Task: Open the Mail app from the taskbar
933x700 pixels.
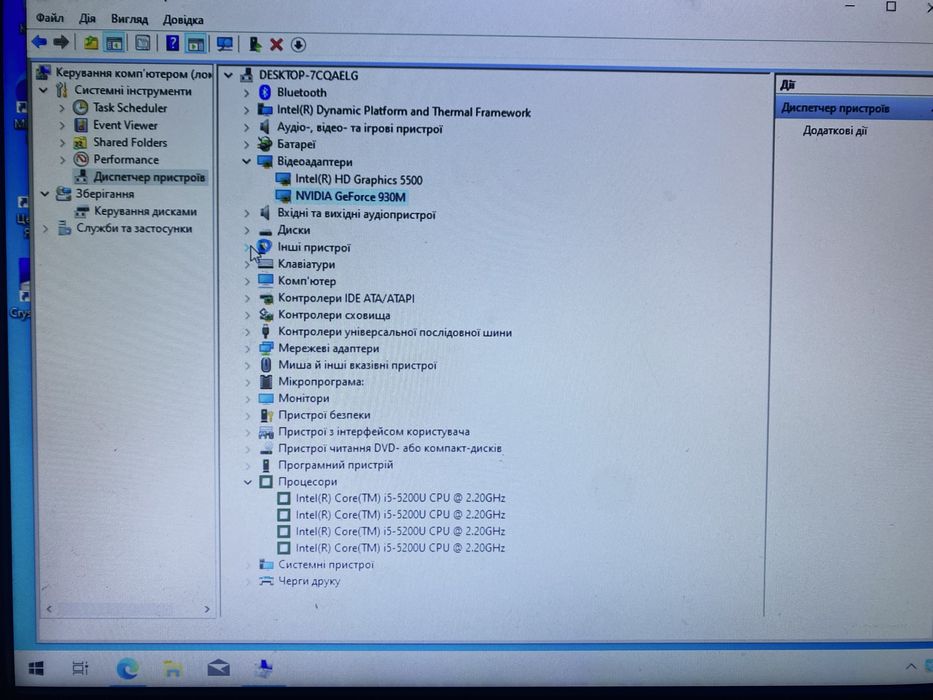Action: click(218, 668)
